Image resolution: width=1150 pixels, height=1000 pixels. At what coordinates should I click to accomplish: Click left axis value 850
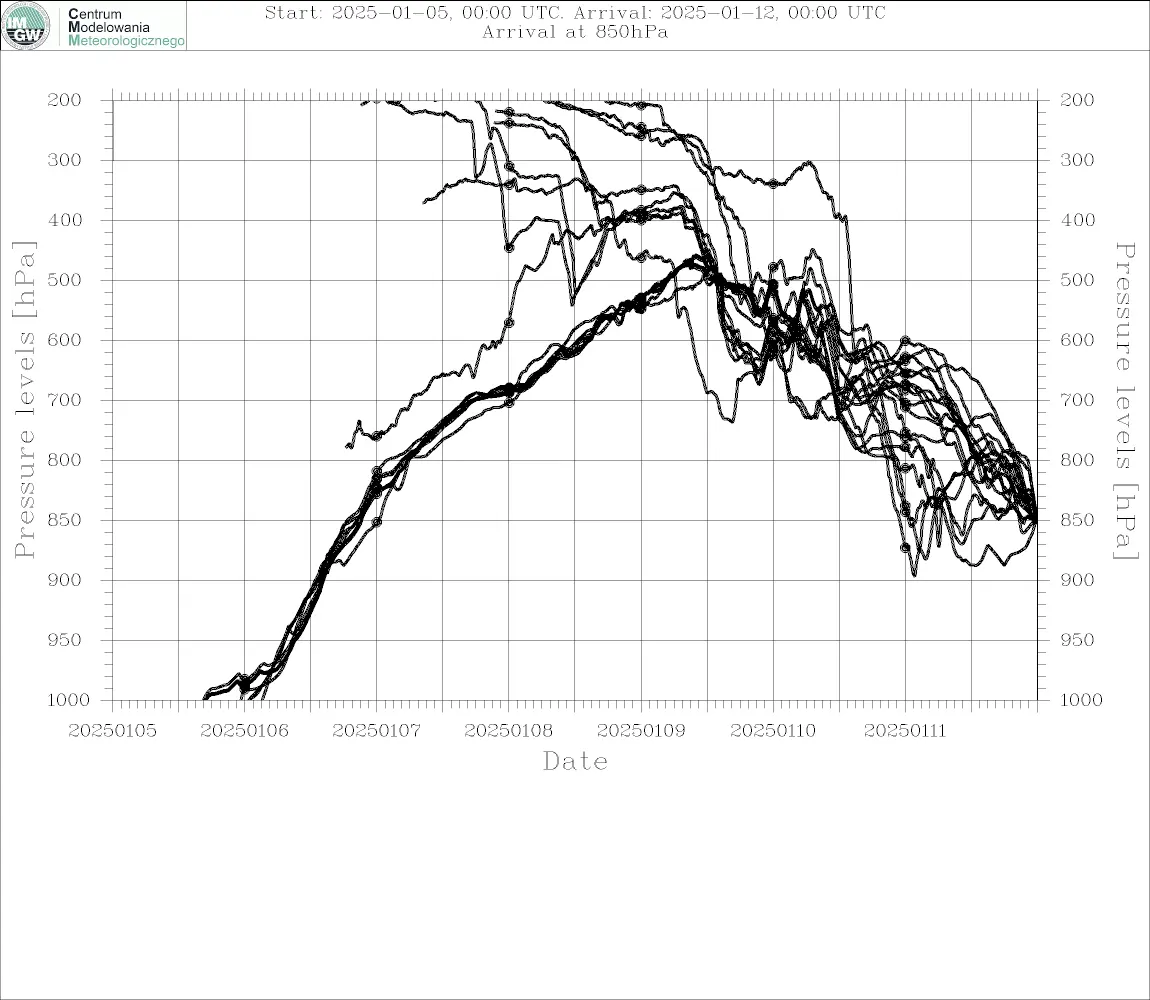point(64,520)
